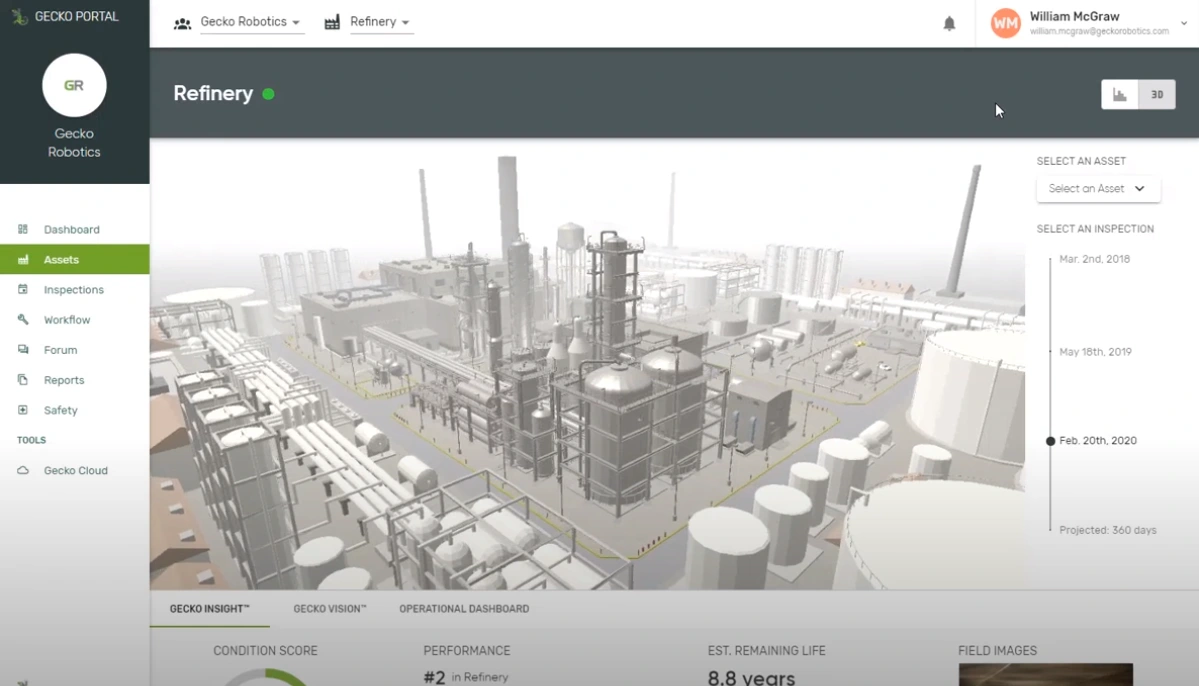Expand the Gecko Robotics organization dropdown
Image resolution: width=1199 pixels, height=686 pixels.
click(x=251, y=22)
